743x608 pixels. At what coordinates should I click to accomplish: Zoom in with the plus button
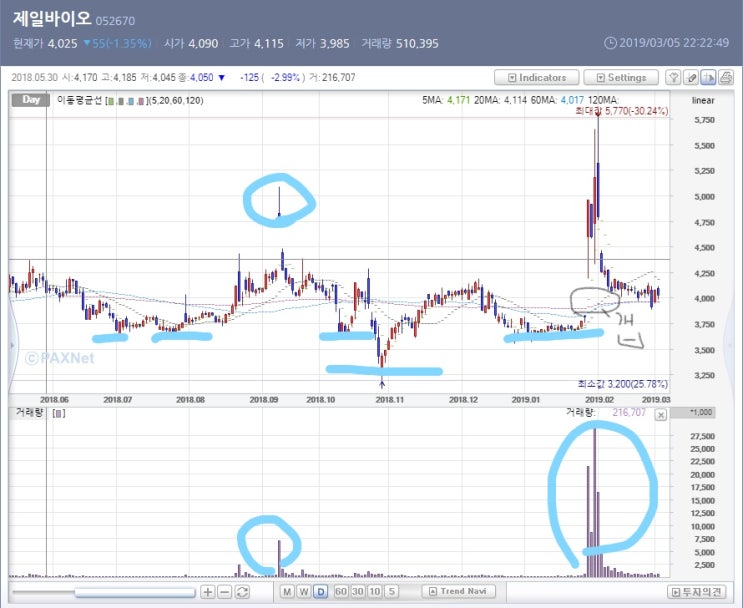208,591
